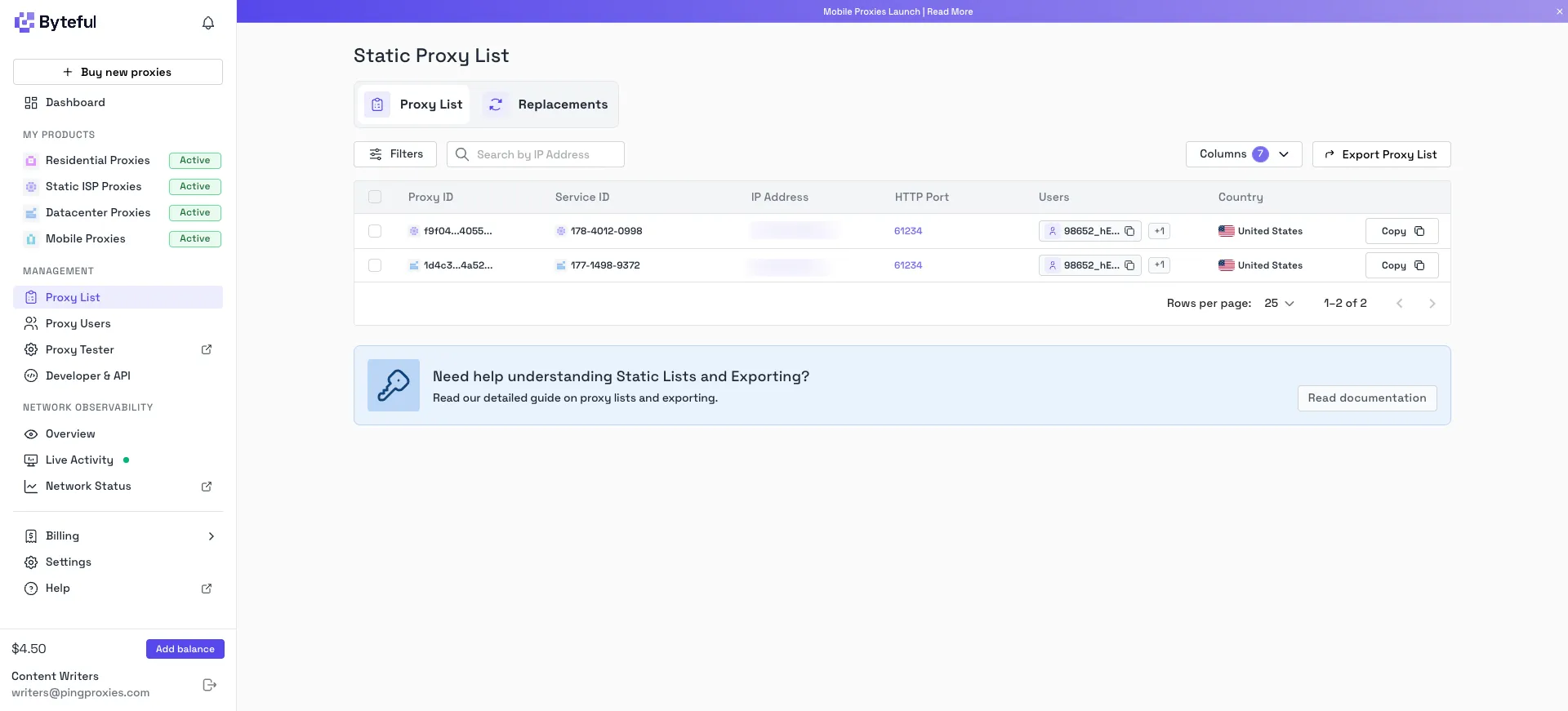Screen dimensions: 1568x711
Task: Click the Developer & API icon
Action: [x=31, y=376]
